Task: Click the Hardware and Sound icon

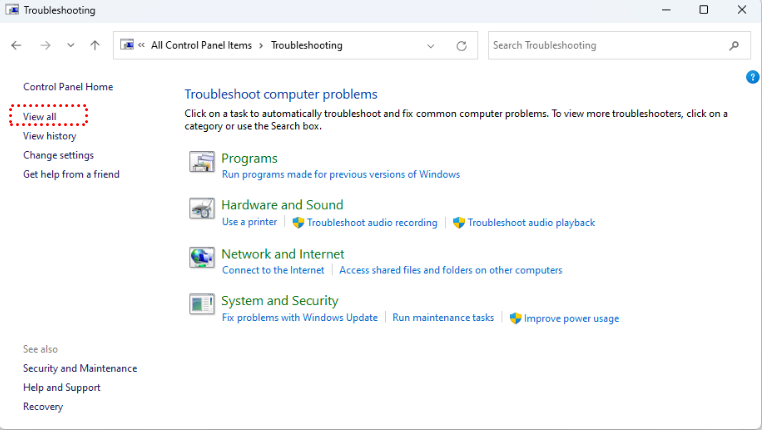Action: [x=202, y=209]
